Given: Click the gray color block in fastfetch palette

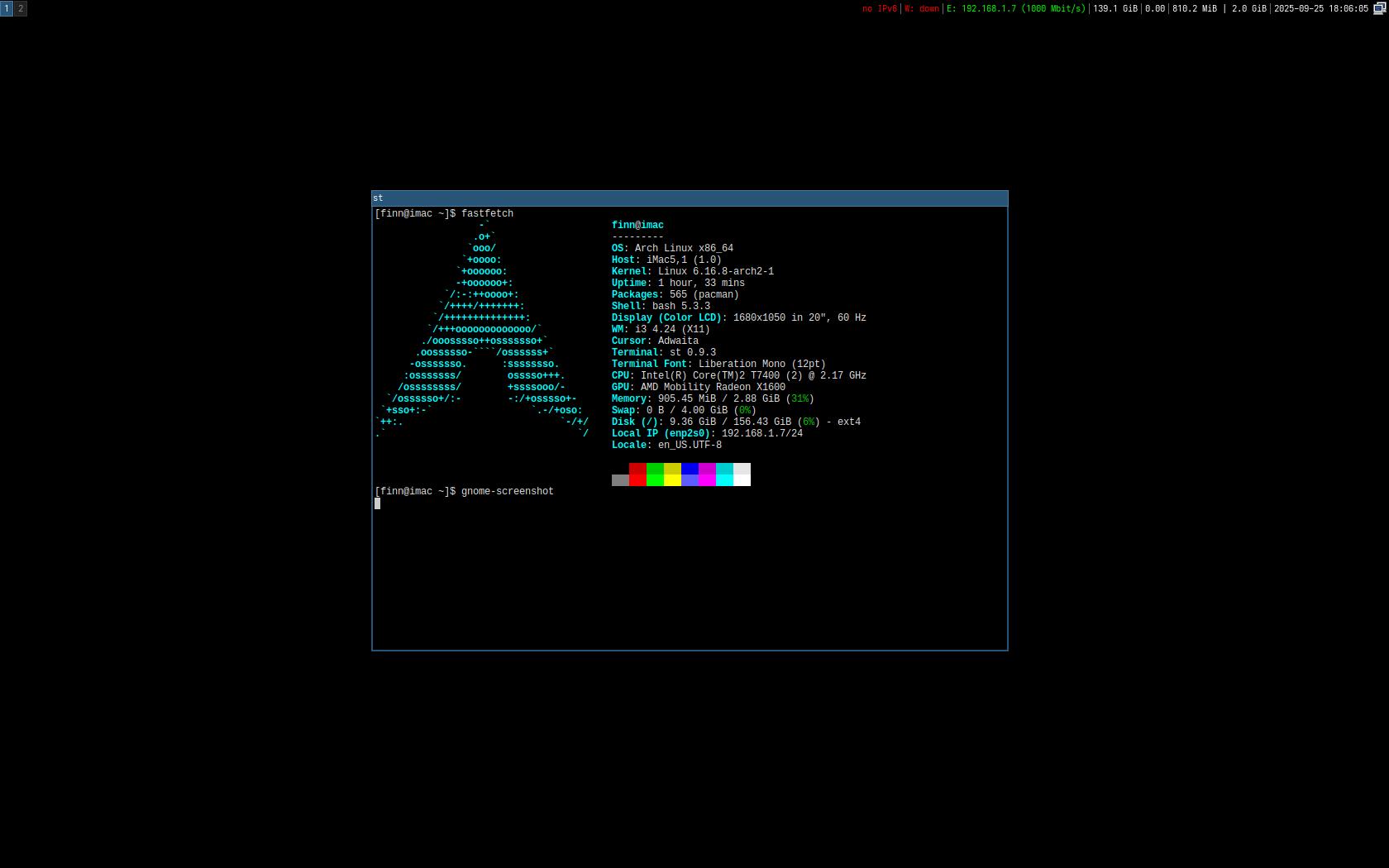Looking at the screenshot, I should 620,480.
